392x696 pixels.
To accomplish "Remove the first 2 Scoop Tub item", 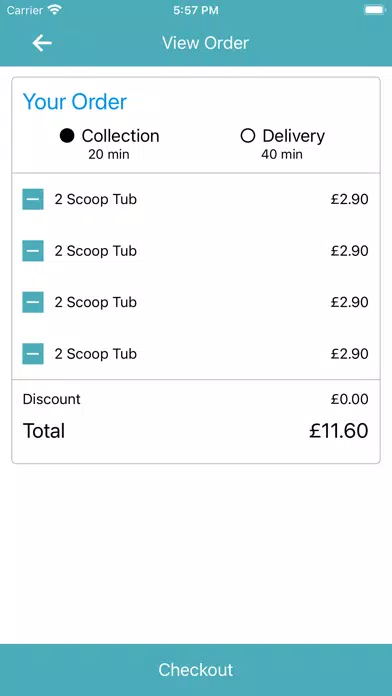I will (x=33, y=199).
